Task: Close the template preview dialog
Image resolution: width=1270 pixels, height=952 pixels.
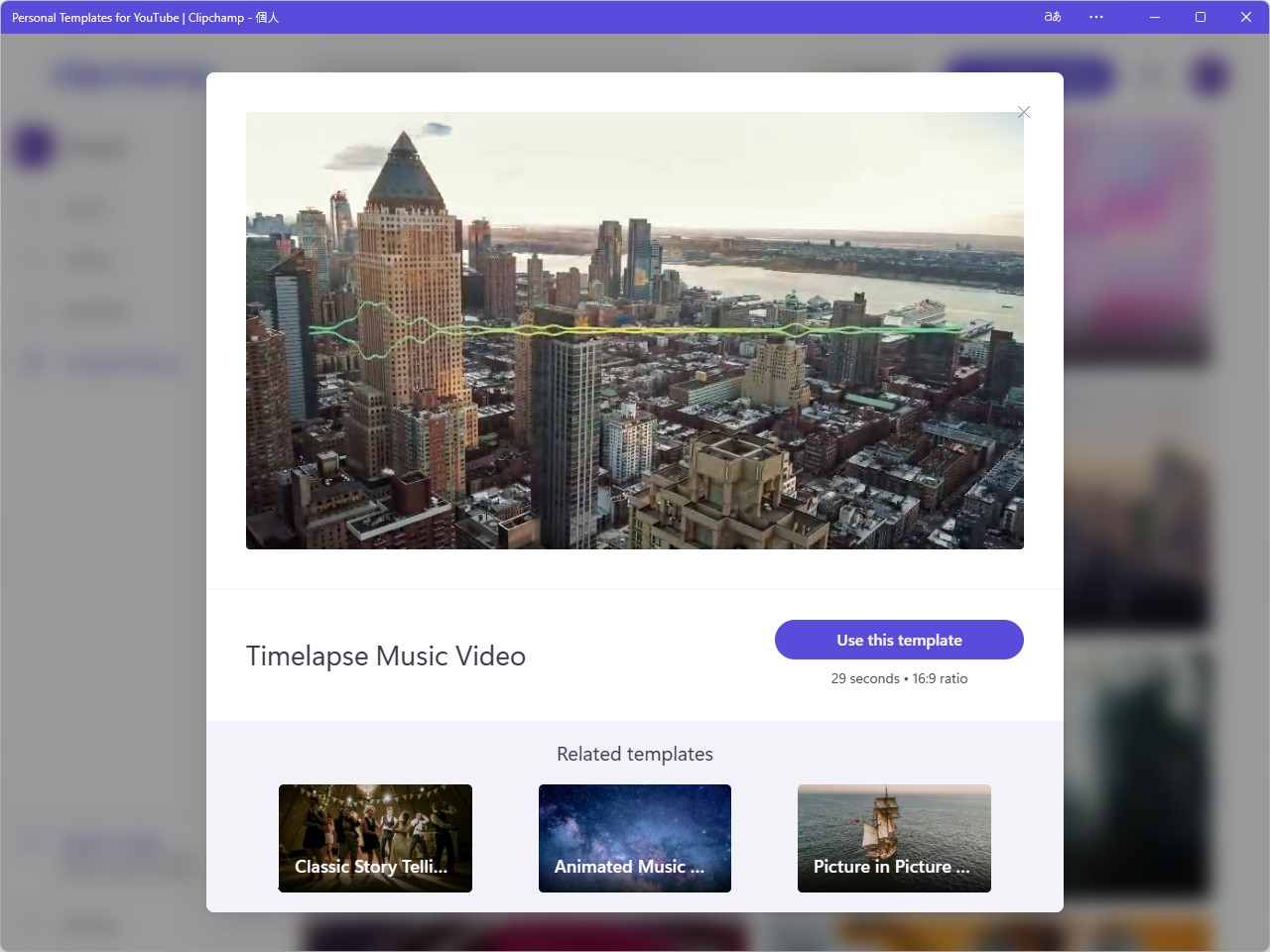Action: click(1024, 112)
